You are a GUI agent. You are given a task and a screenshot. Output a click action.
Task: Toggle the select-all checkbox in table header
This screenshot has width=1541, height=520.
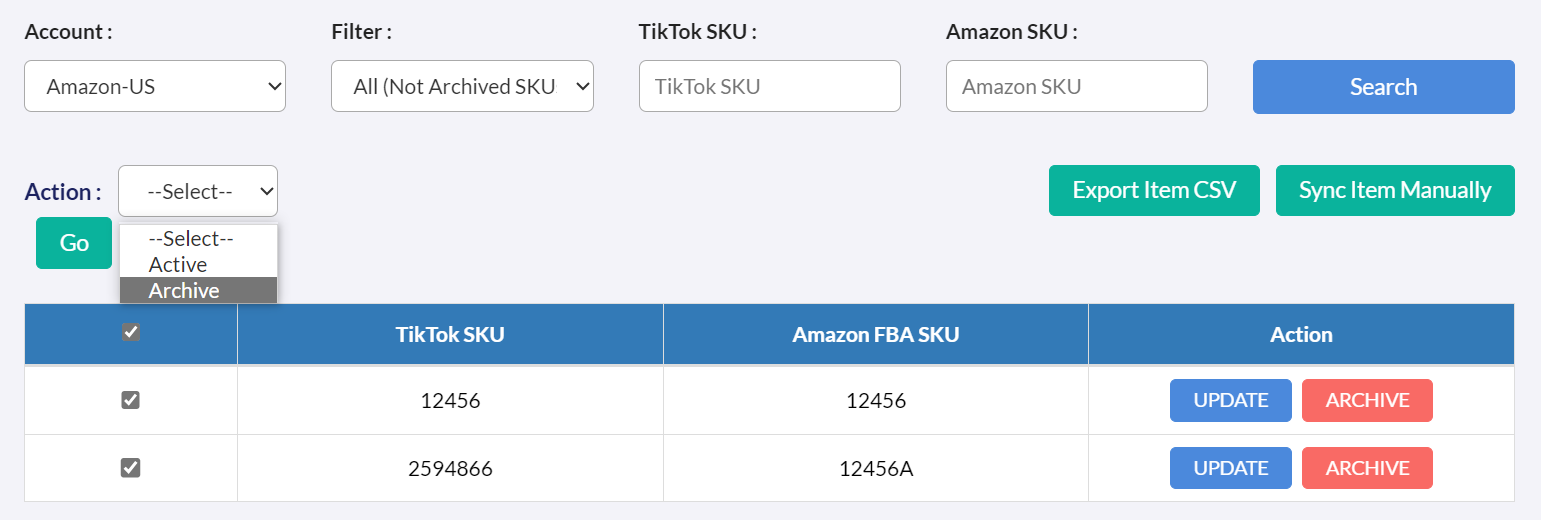[x=131, y=333]
